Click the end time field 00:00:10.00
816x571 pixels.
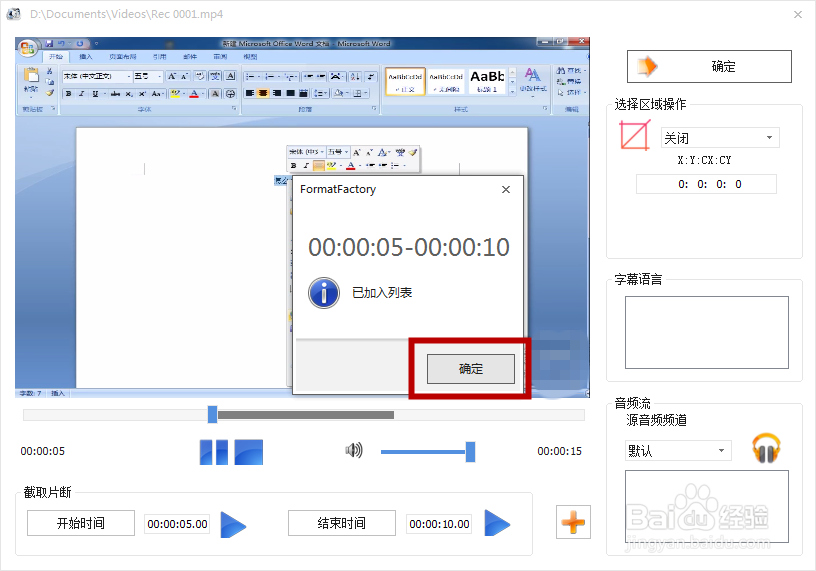[x=439, y=524]
